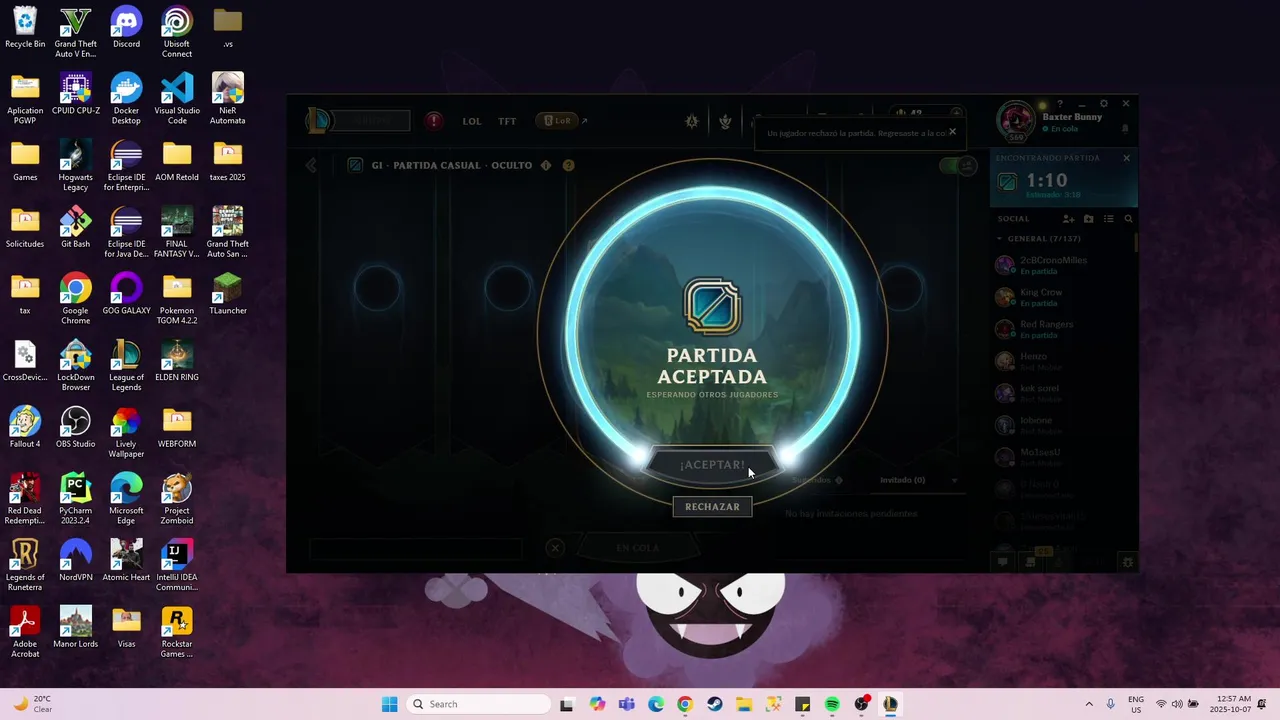Image resolution: width=1280 pixels, height=720 pixels.
Task: Open the LoR launcher button
Action: click(x=557, y=121)
